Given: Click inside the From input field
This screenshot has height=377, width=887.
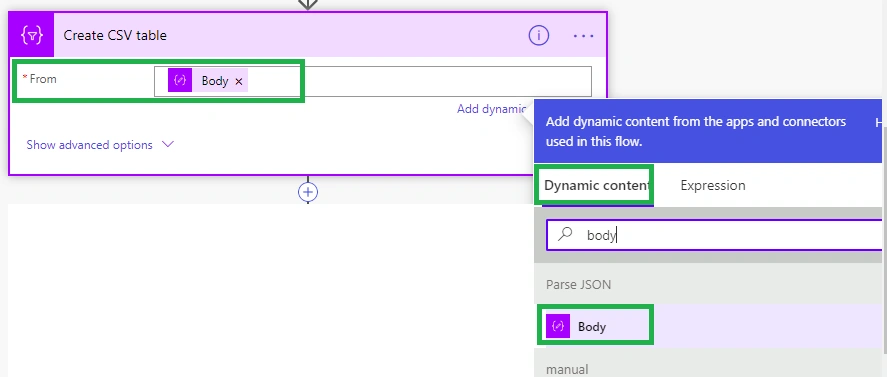Looking at the screenshot, I should [x=373, y=82].
